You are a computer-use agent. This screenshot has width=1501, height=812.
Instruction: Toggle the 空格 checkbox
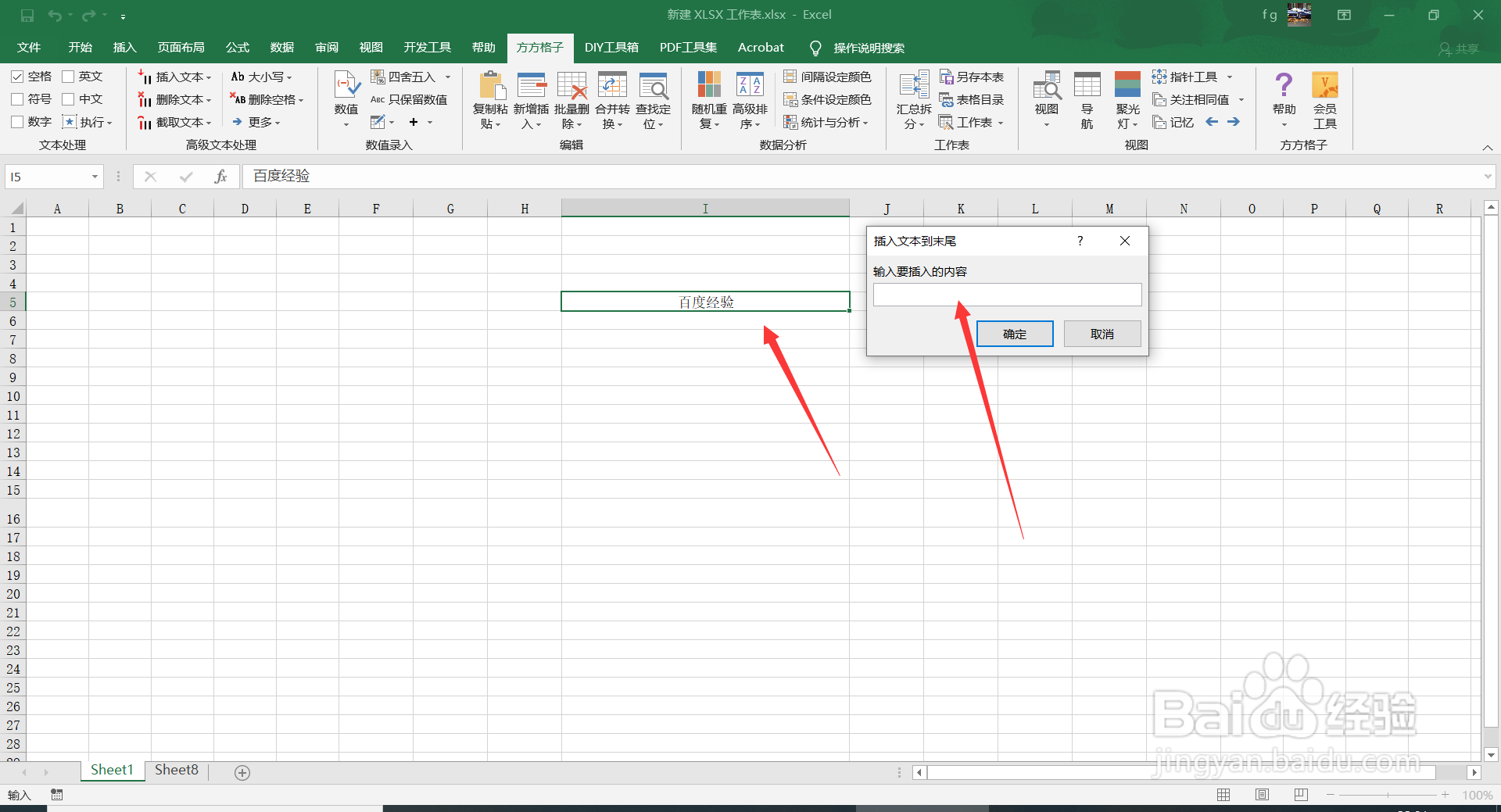point(17,77)
